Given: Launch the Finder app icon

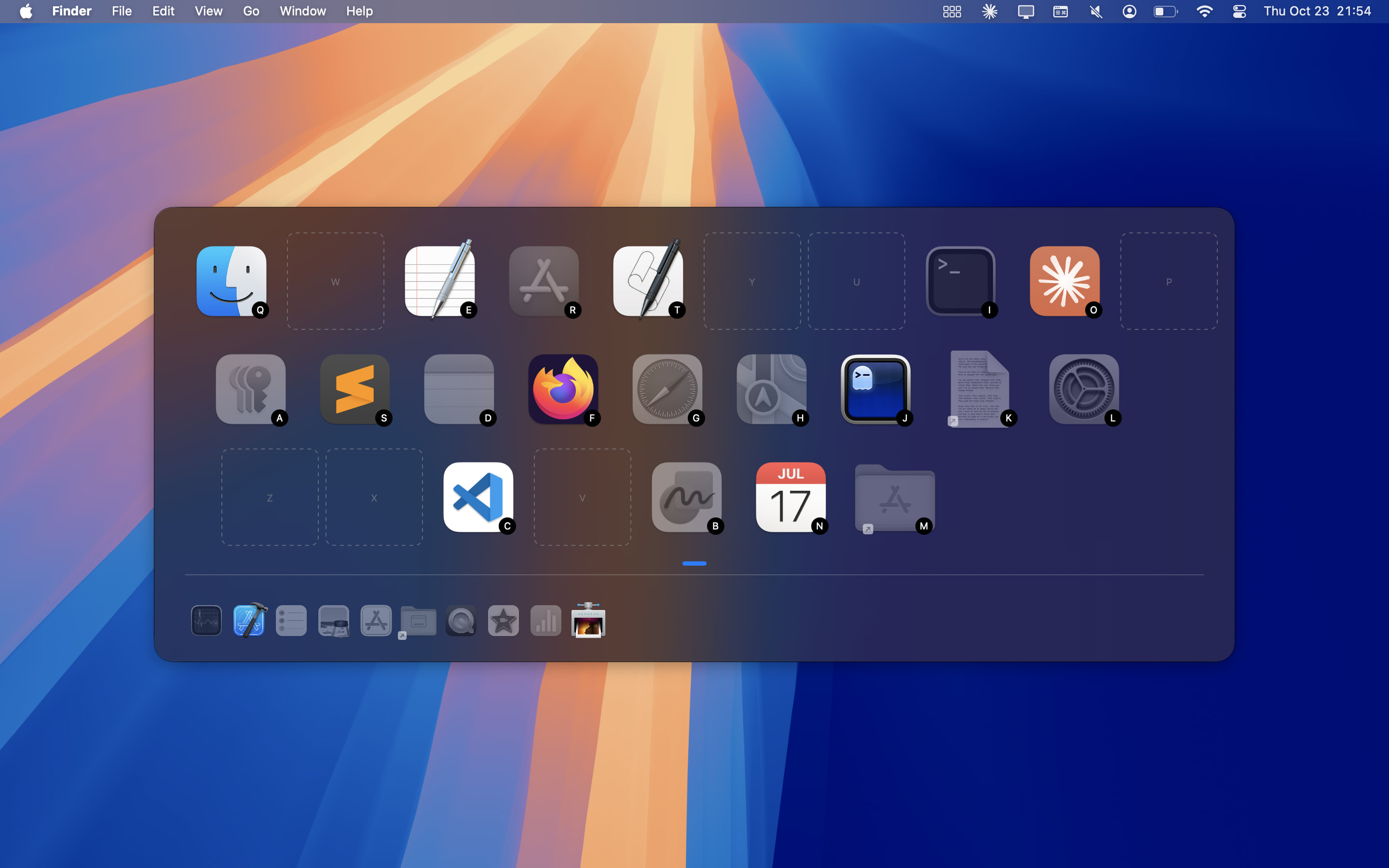Looking at the screenshot, I should click(231, 281).
